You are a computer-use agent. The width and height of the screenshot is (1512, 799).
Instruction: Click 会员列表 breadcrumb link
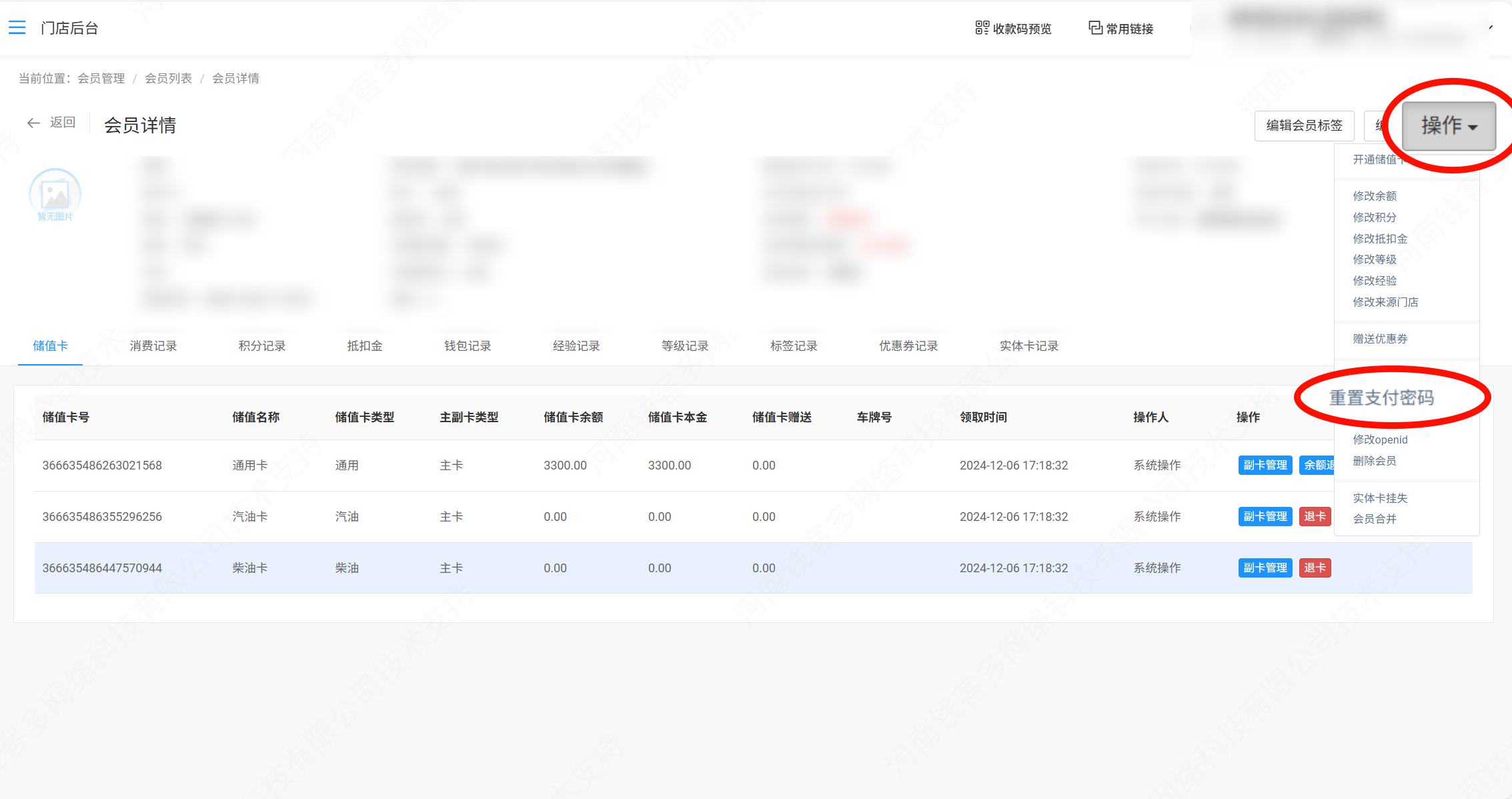coord(168,79)
